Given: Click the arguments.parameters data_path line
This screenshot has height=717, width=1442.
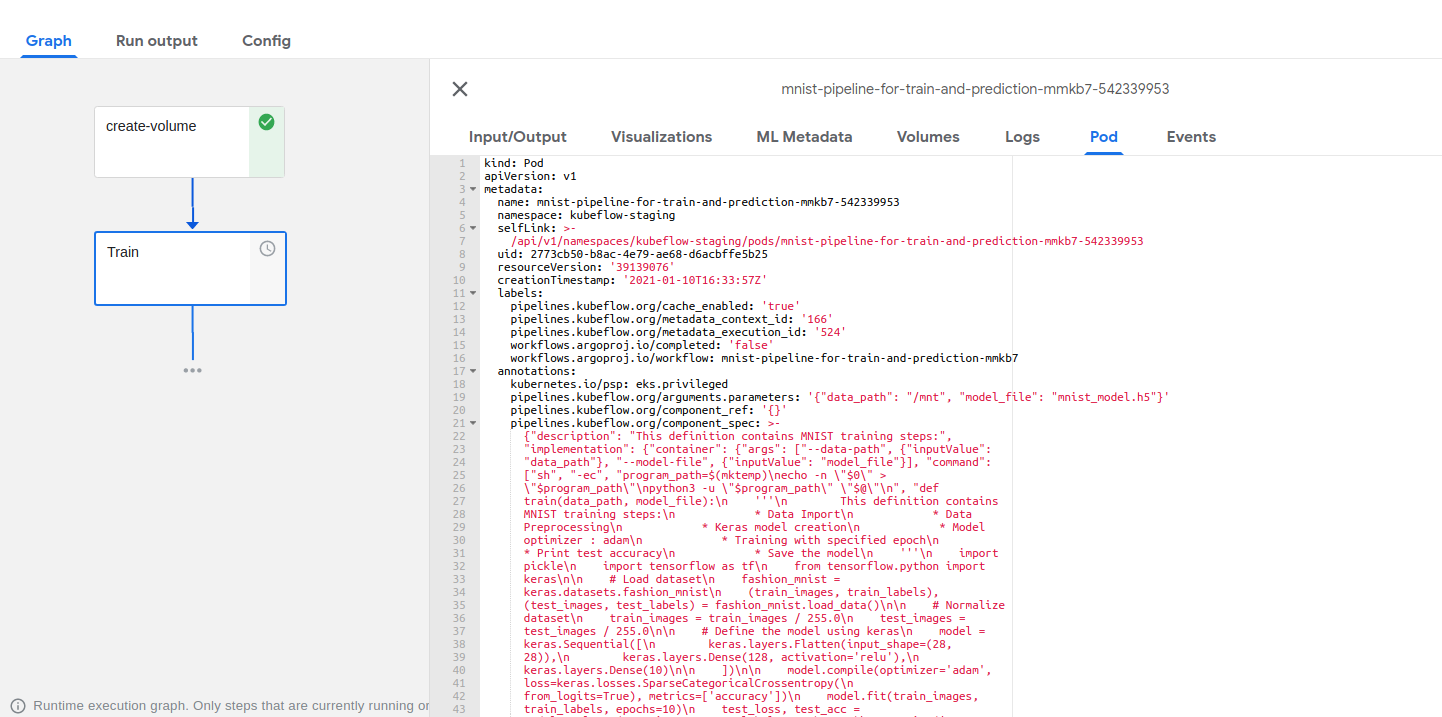Looking at the screenshot, I should coord(839,397).
